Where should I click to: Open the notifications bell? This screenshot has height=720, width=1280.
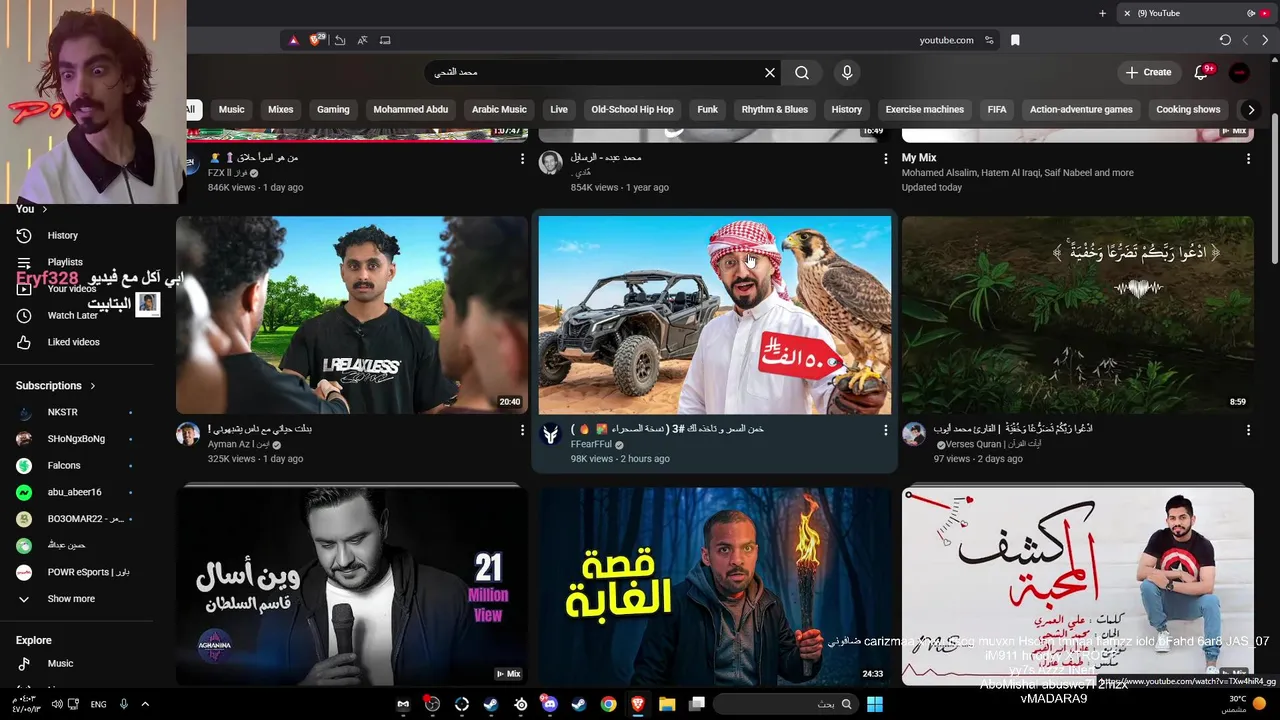tap(1202, 72)
